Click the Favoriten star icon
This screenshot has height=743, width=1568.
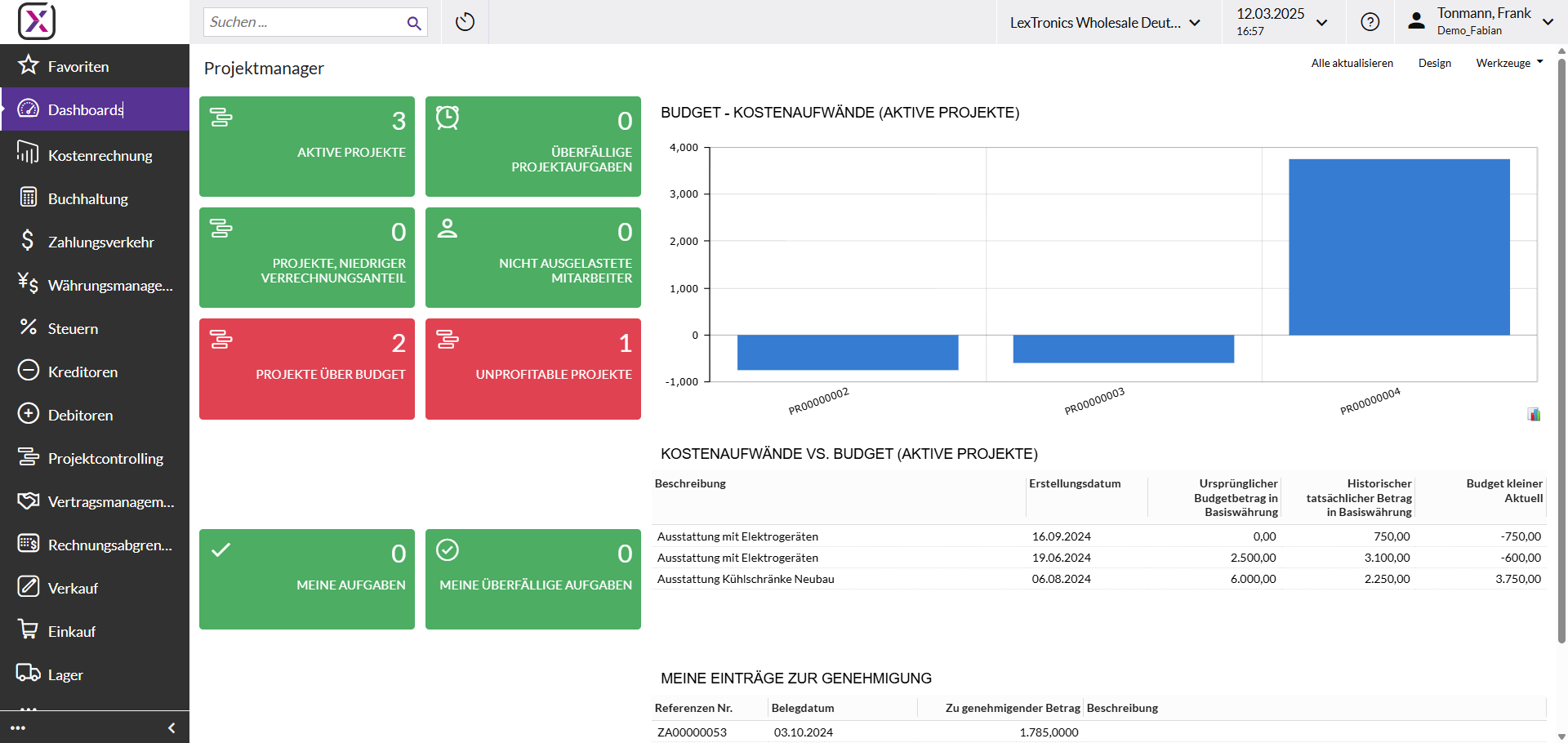point(29,65)
